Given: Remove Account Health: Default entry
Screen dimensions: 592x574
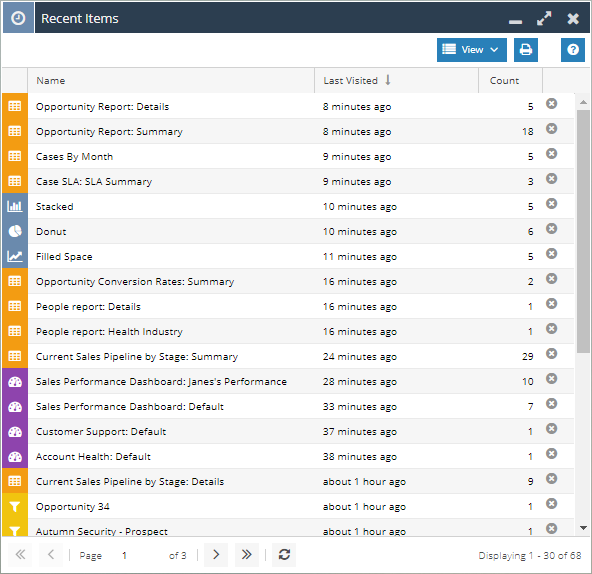Looking at the screenshot, I should [x=552, y=454].
